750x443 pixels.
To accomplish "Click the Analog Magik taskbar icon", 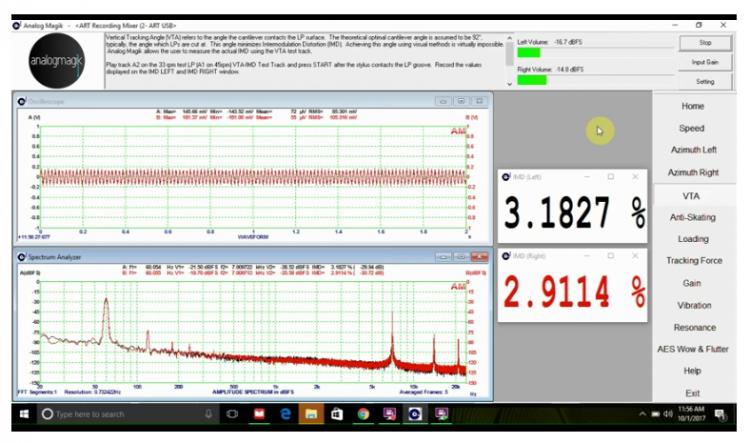I will point(415,414).
